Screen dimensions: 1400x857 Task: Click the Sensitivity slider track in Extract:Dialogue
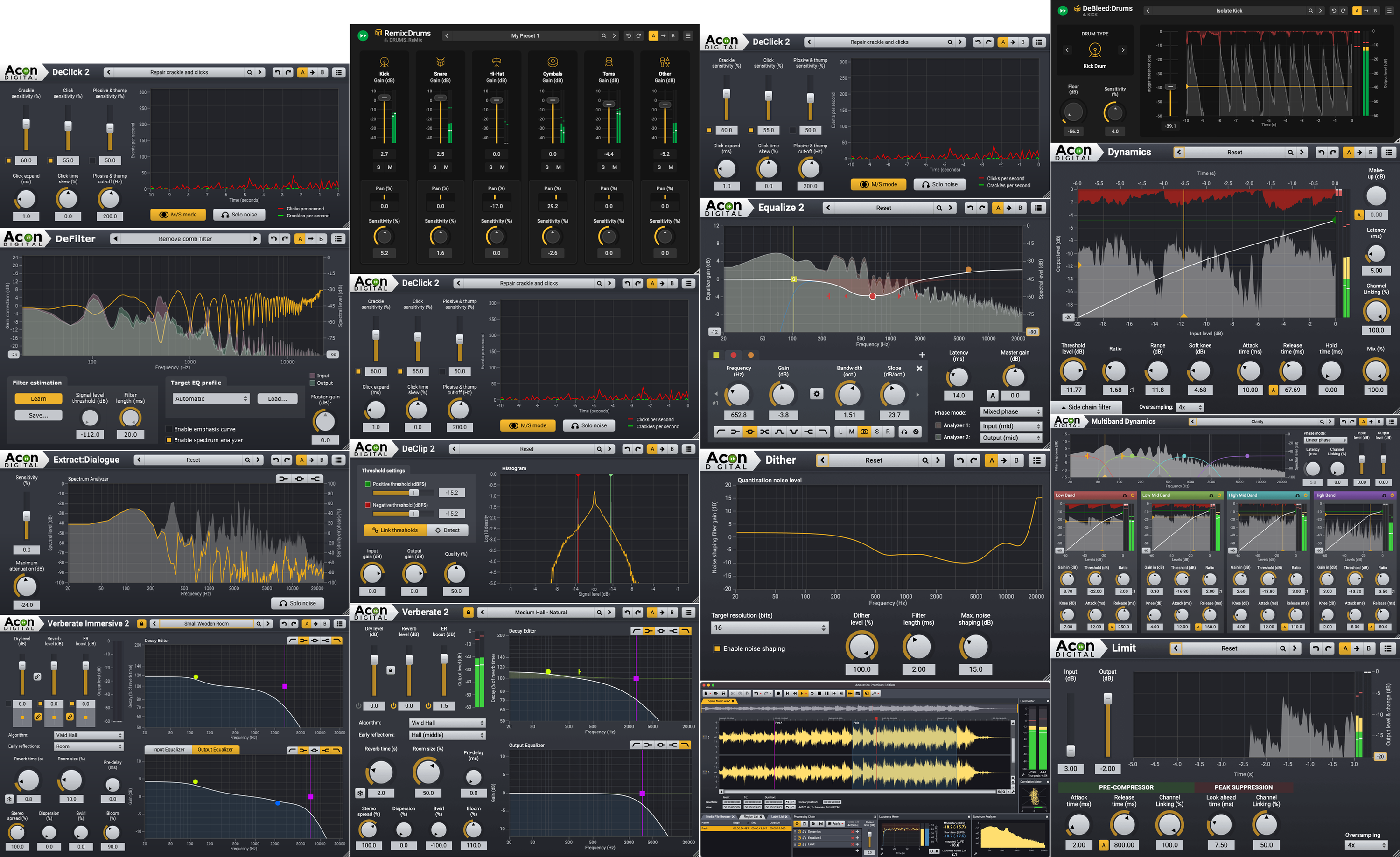point(26,516)
